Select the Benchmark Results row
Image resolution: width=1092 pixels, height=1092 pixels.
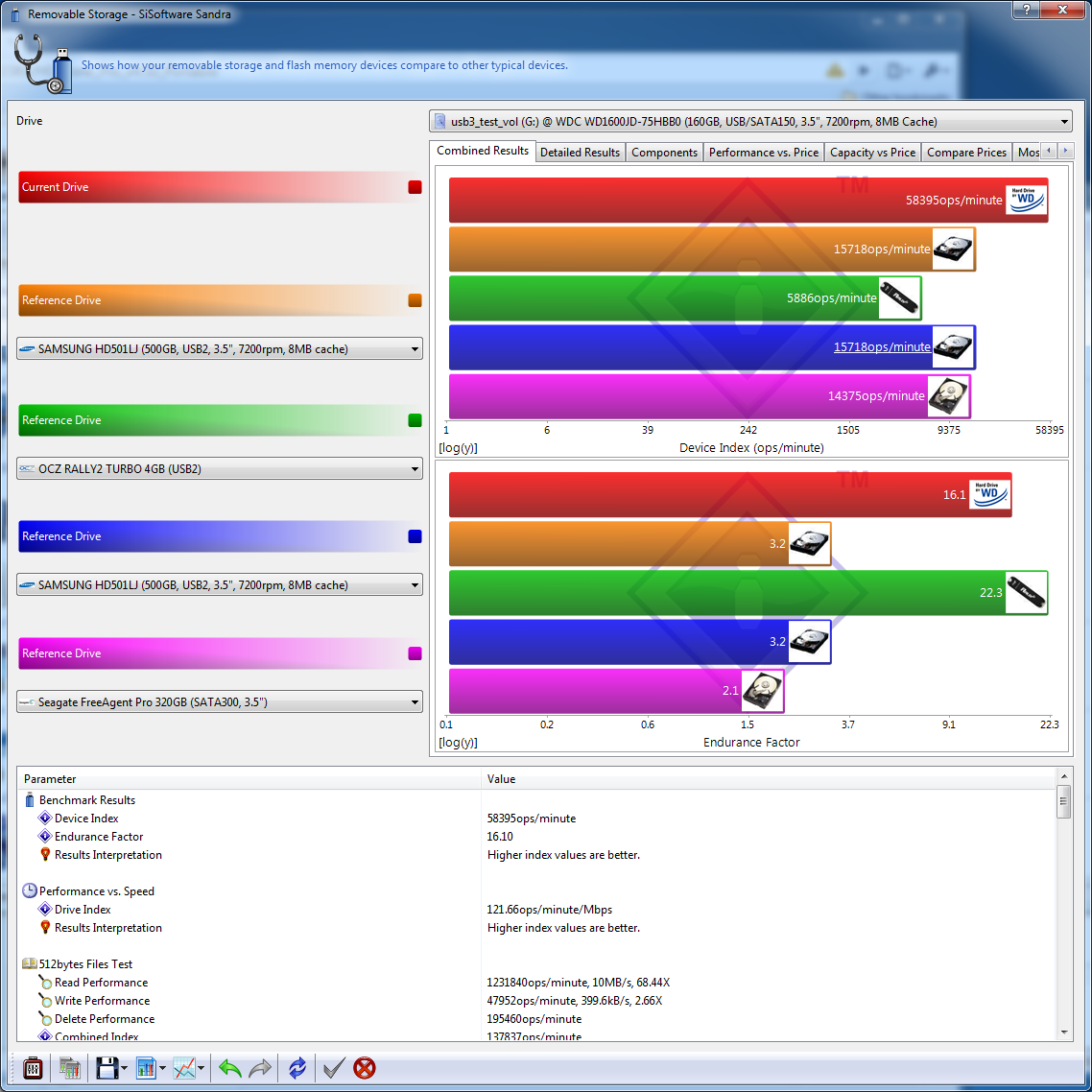point(538,799)
